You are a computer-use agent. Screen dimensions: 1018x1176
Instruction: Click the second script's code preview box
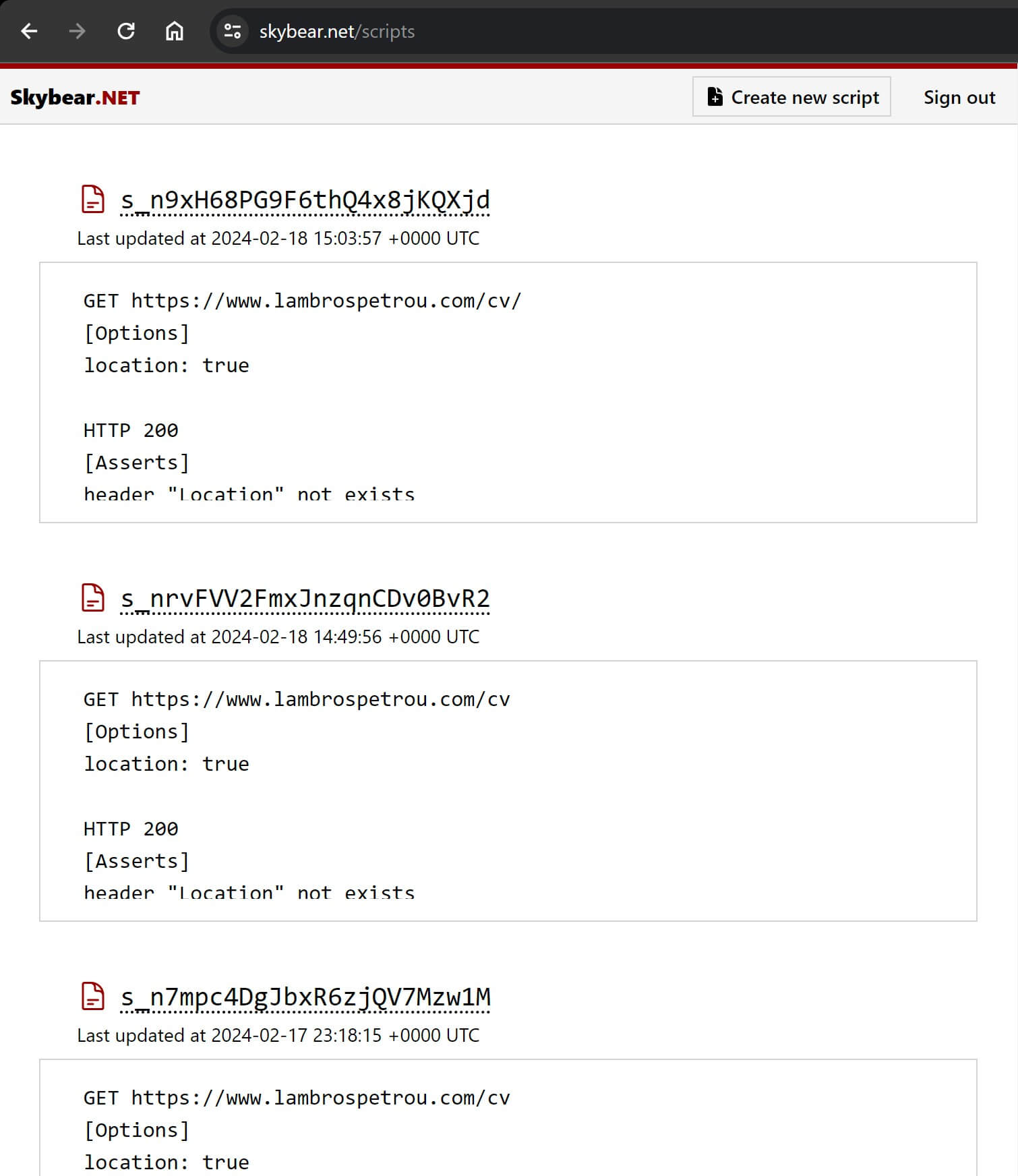click(508, 790)
